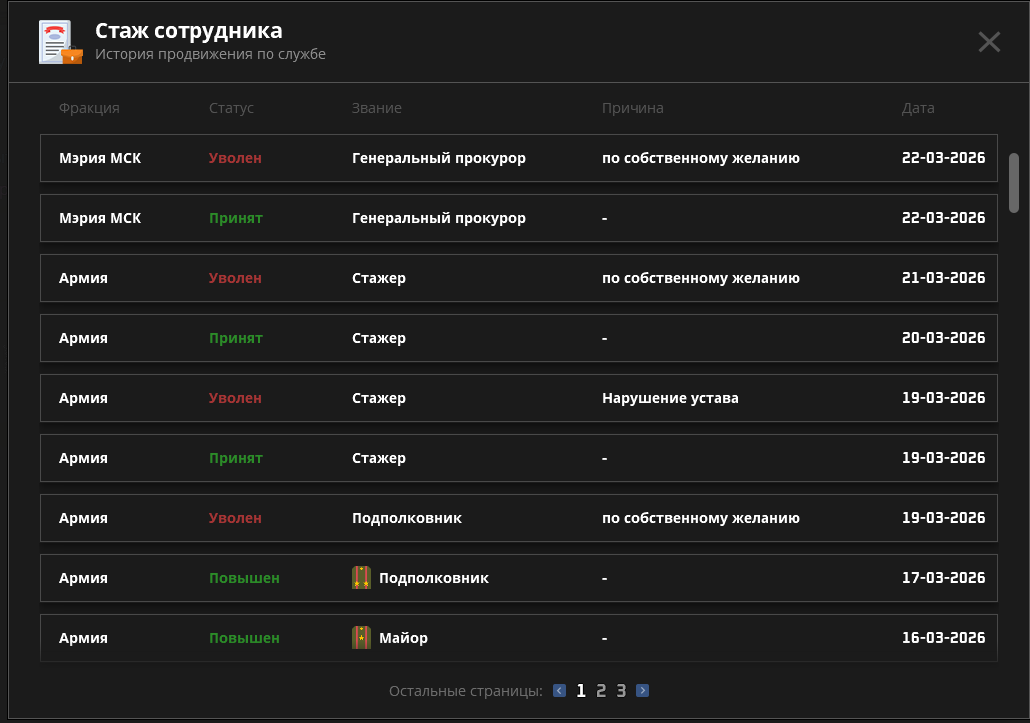The height and width of the screenshot is (723, 1030).
Task: Click the Статус column header
Action: coord(231,108)
